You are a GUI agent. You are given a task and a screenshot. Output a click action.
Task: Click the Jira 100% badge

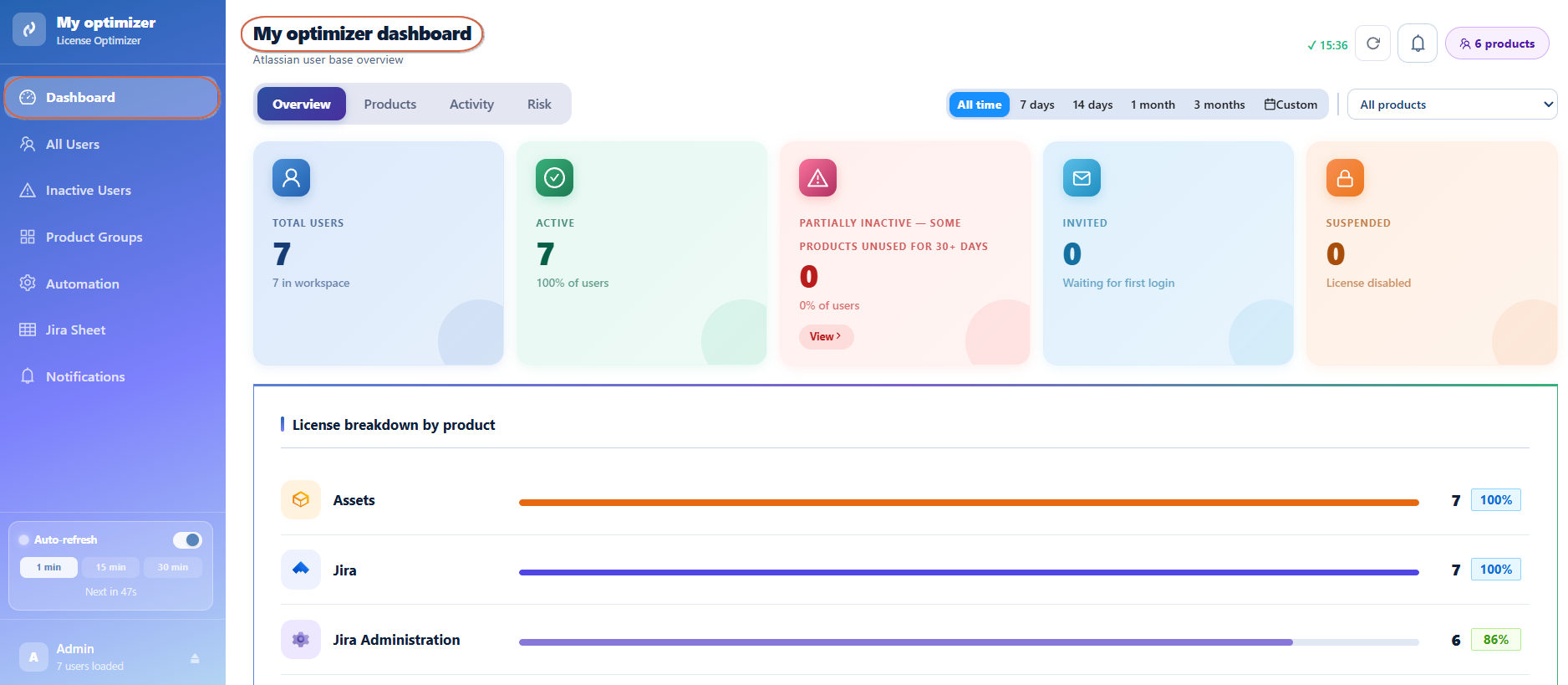1495,570
